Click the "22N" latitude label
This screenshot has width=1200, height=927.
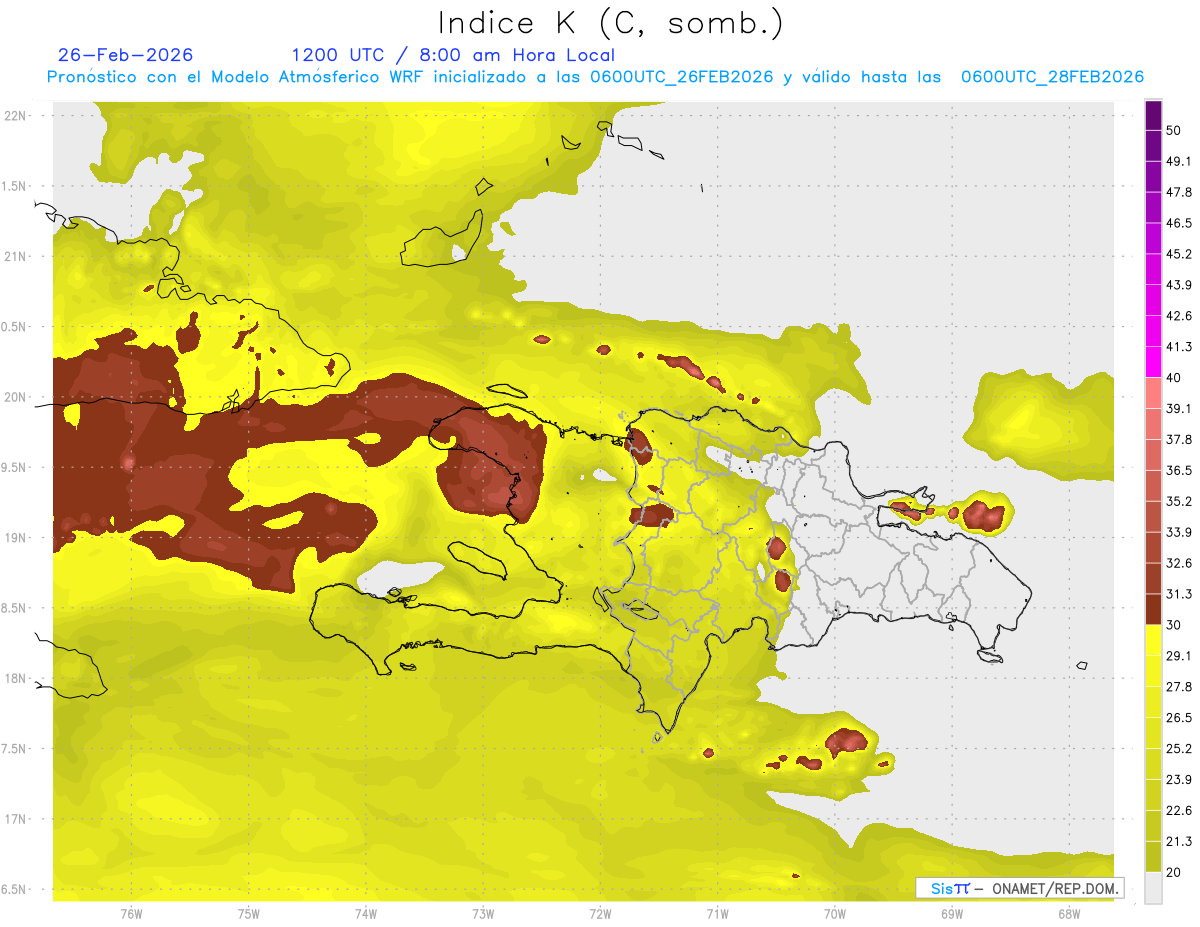pos(17,116)
